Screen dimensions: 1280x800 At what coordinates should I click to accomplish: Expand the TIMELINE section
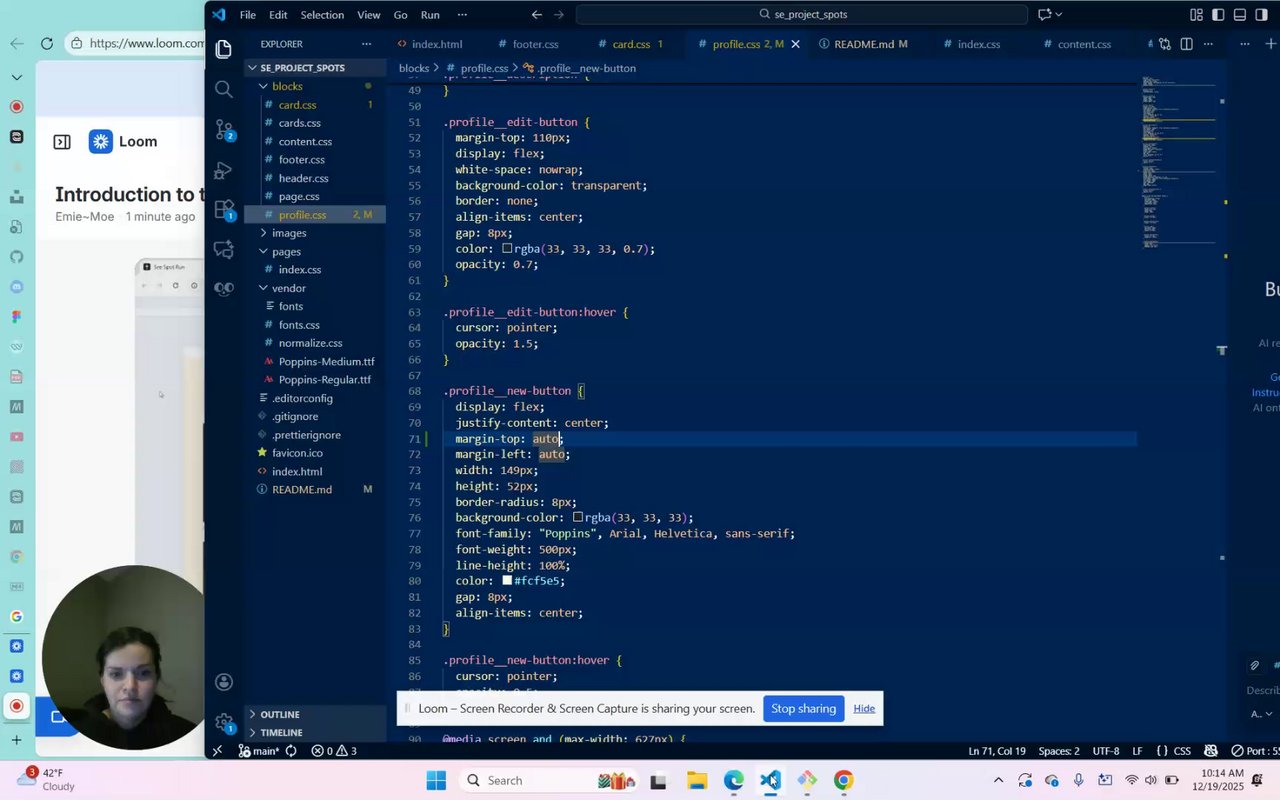(x=315, y=732)
